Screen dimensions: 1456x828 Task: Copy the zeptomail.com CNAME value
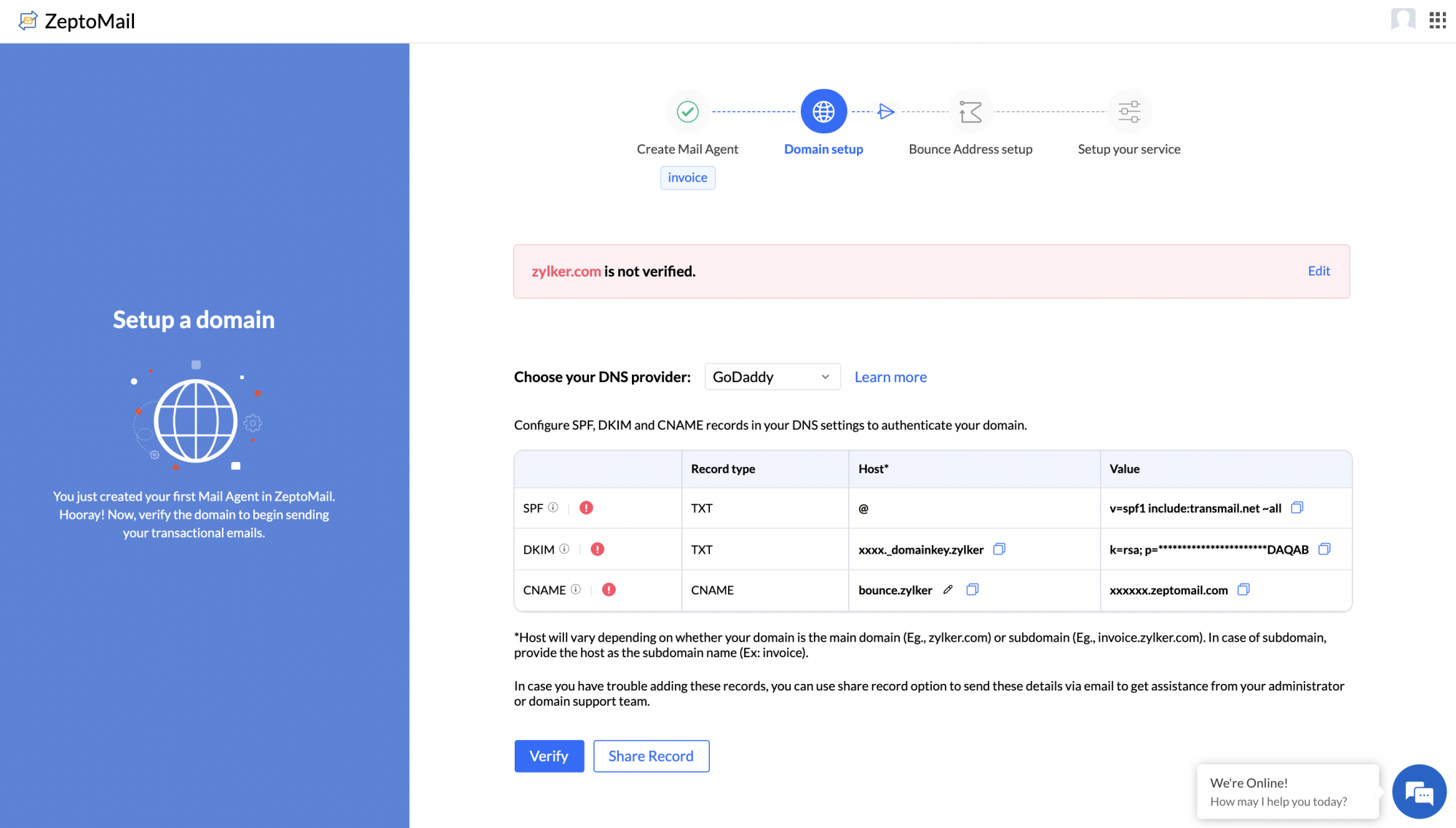(1243, 590)
